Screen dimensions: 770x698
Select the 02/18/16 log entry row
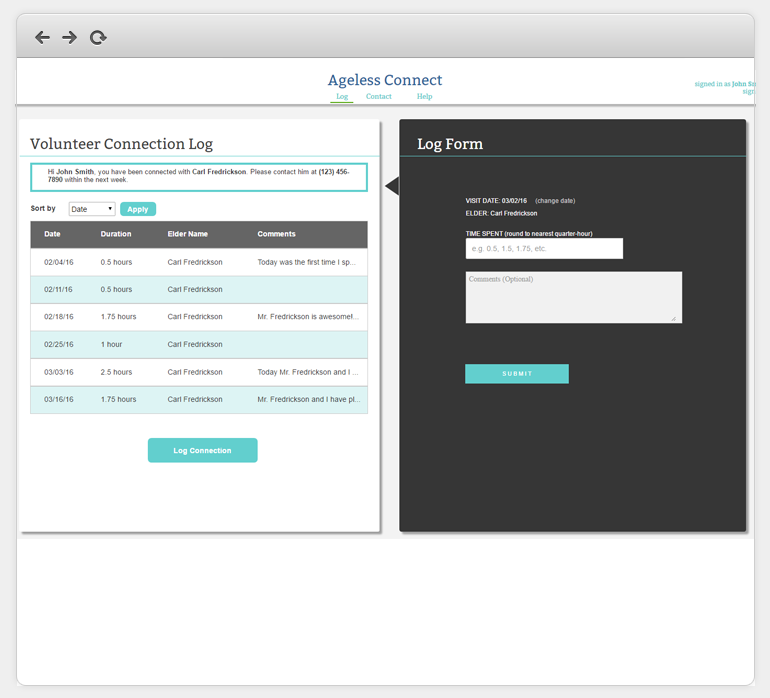pyautogui.click(x=198, y=317)
